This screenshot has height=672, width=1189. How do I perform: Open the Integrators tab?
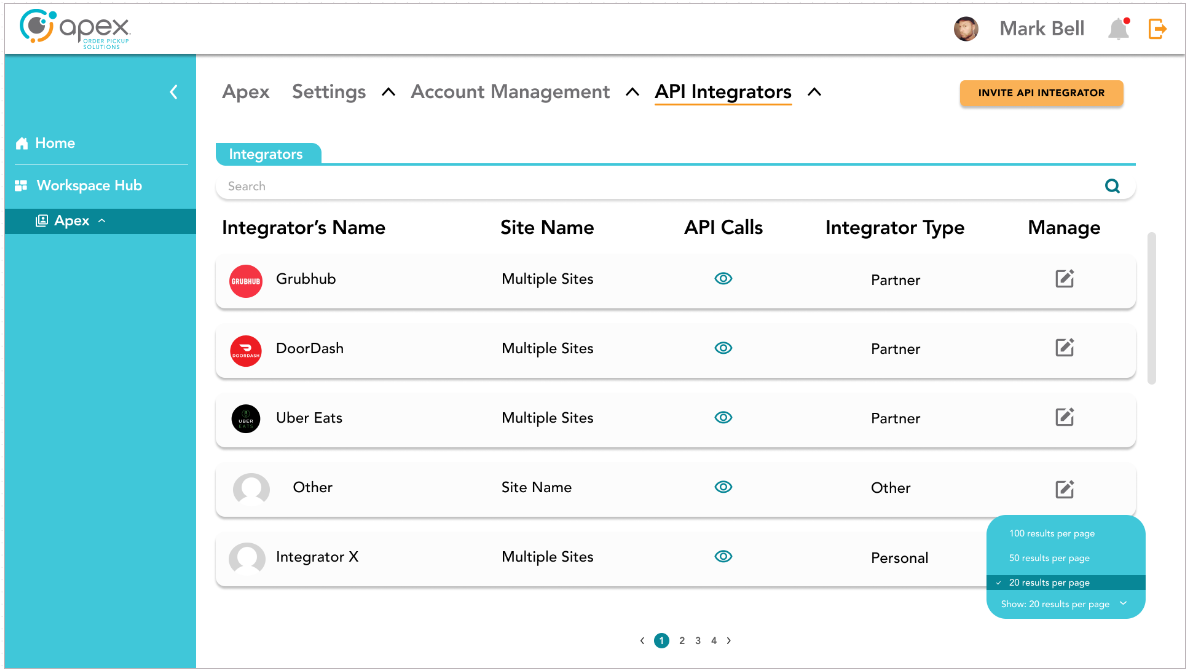[266, 154]
